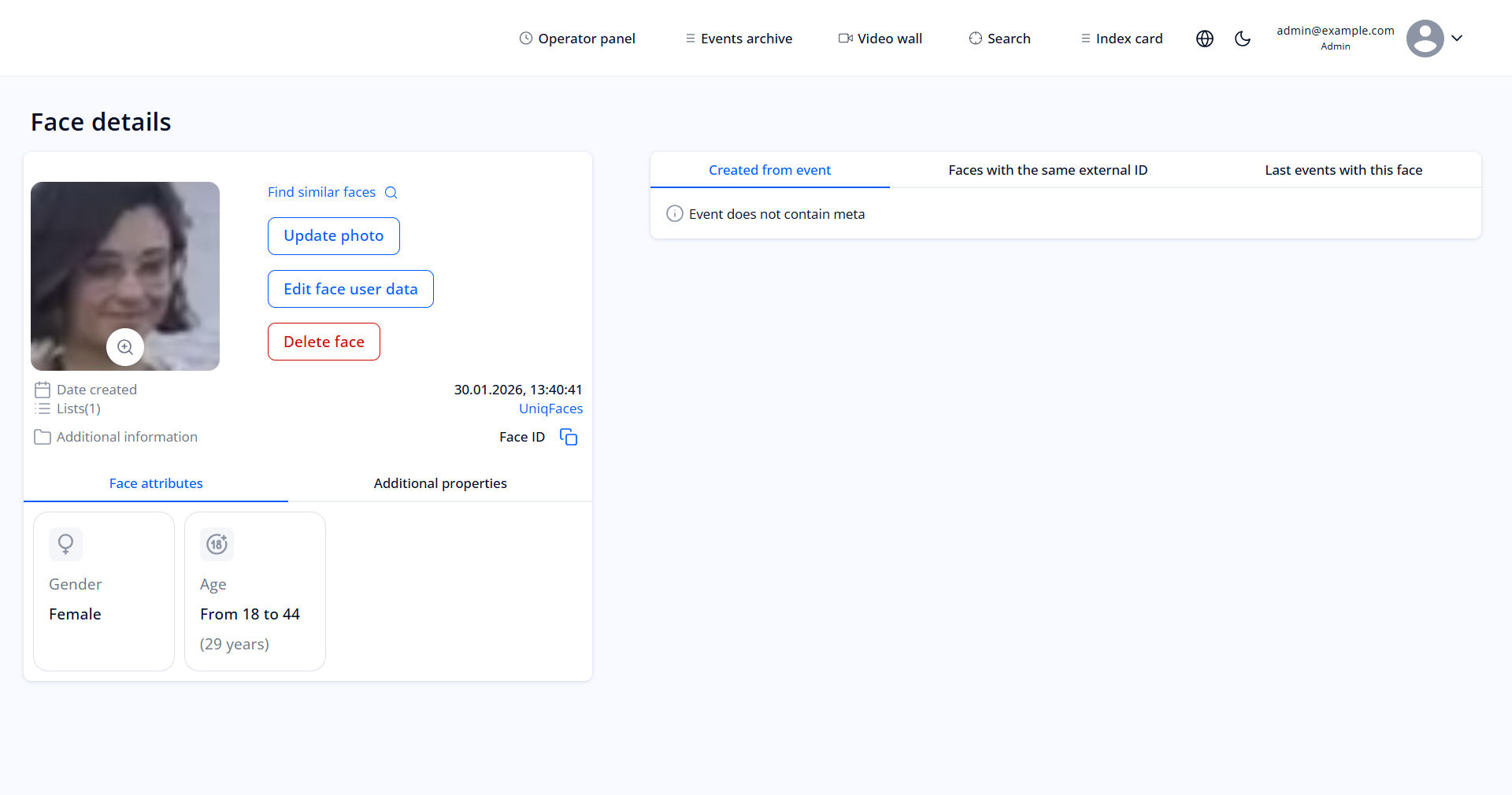Copy the Face ID with copy icon
The width and height of the screenshot is (1512, 795).
tap(569, 437)
